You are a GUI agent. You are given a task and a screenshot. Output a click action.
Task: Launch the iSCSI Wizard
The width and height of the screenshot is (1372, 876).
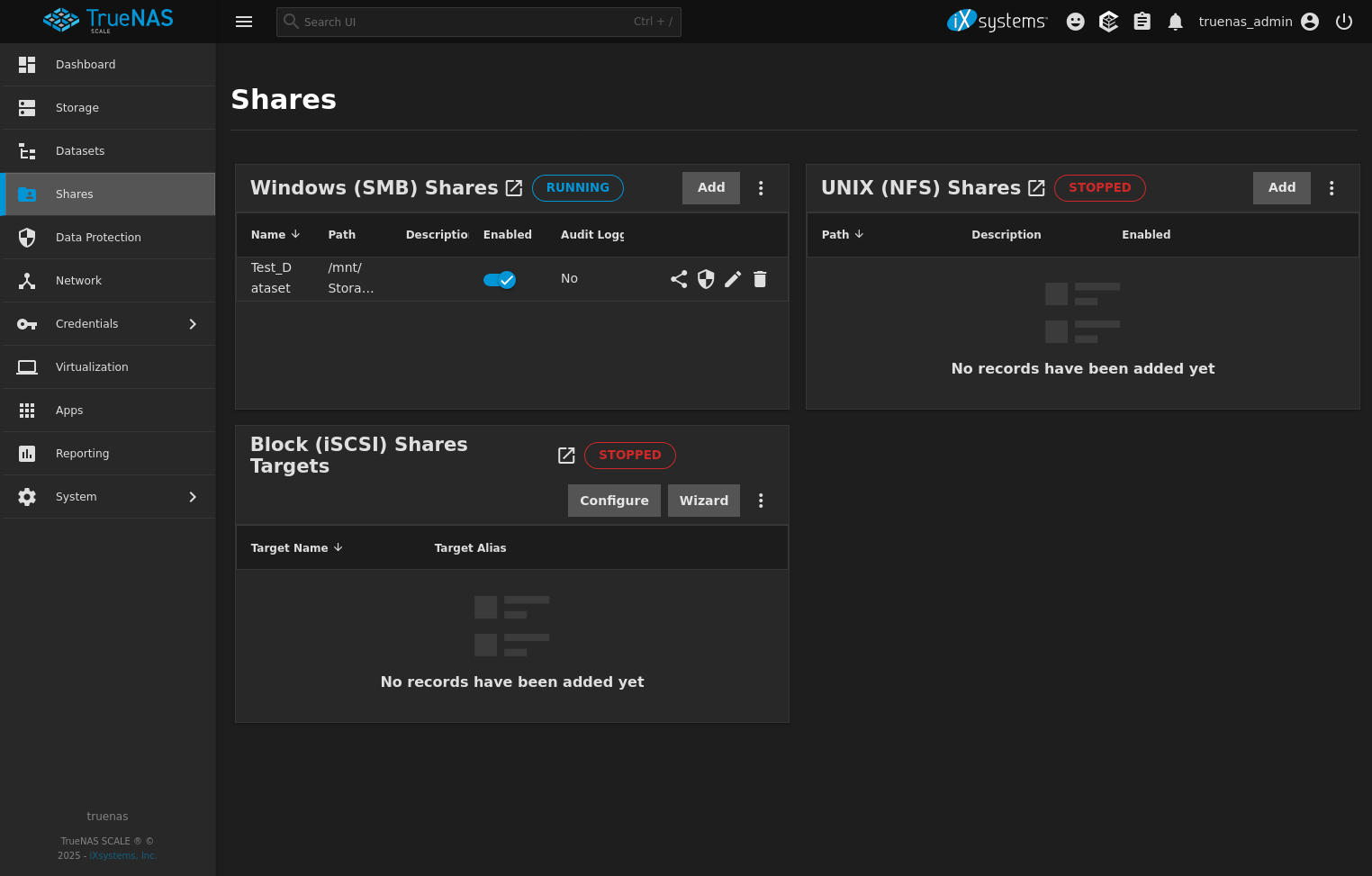(703, 501)
